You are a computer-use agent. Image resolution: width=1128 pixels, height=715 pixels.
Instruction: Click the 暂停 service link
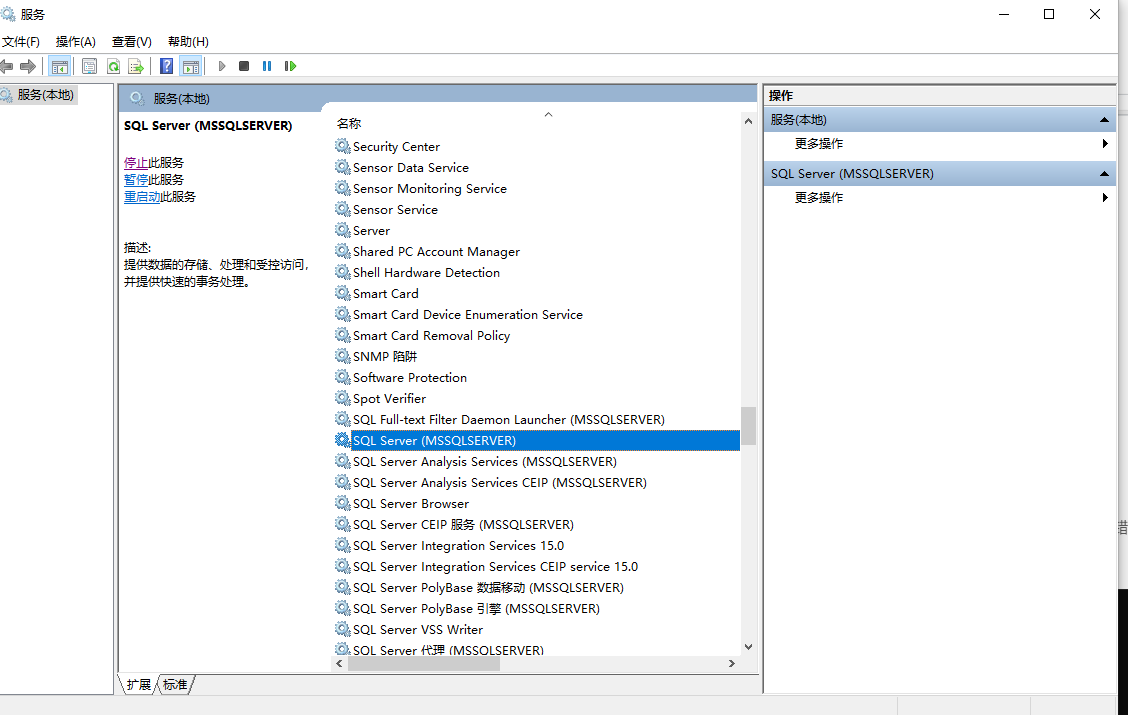135,180
